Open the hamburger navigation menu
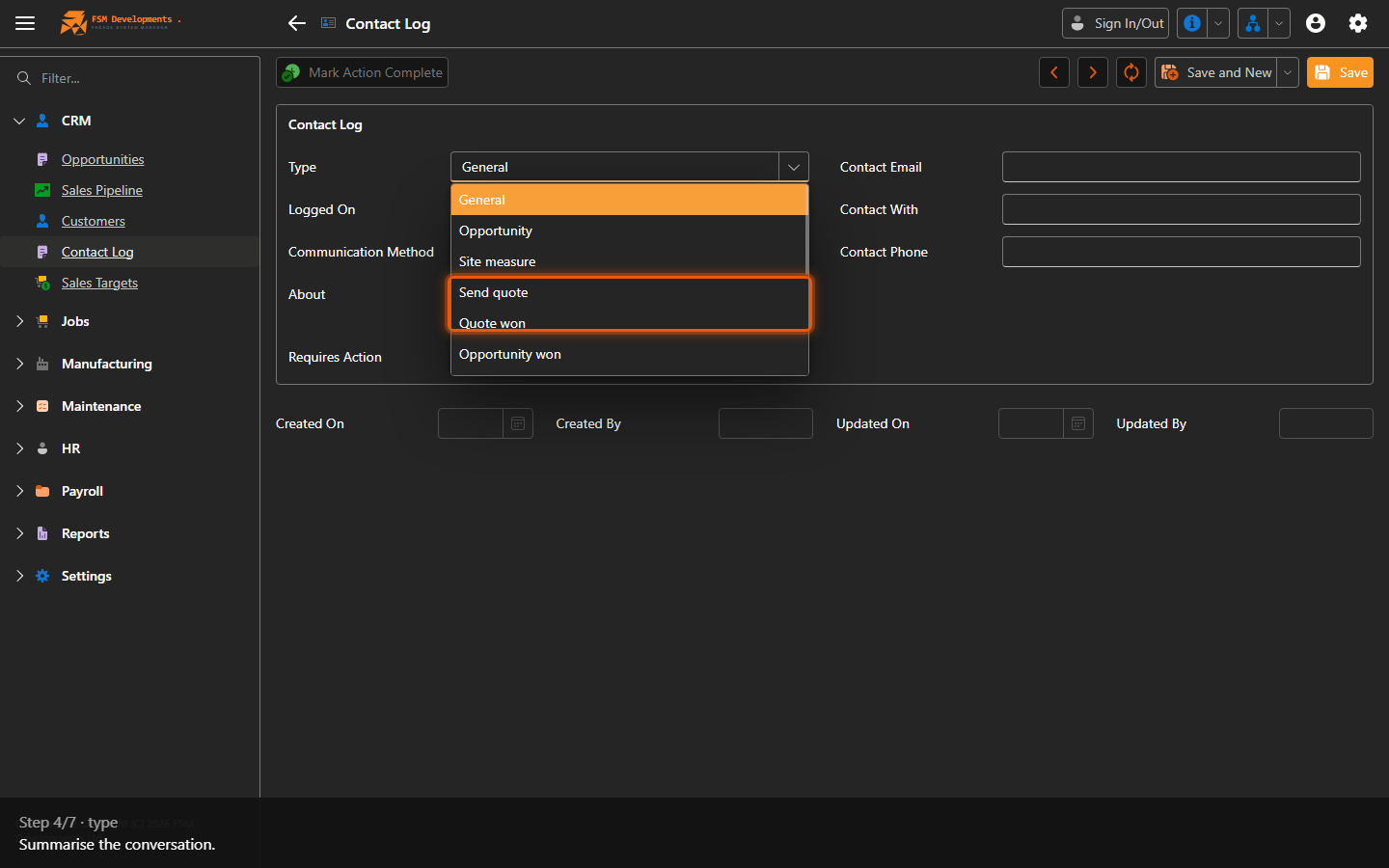Screen dimensions: 1389x868 [x=25, y=23]
